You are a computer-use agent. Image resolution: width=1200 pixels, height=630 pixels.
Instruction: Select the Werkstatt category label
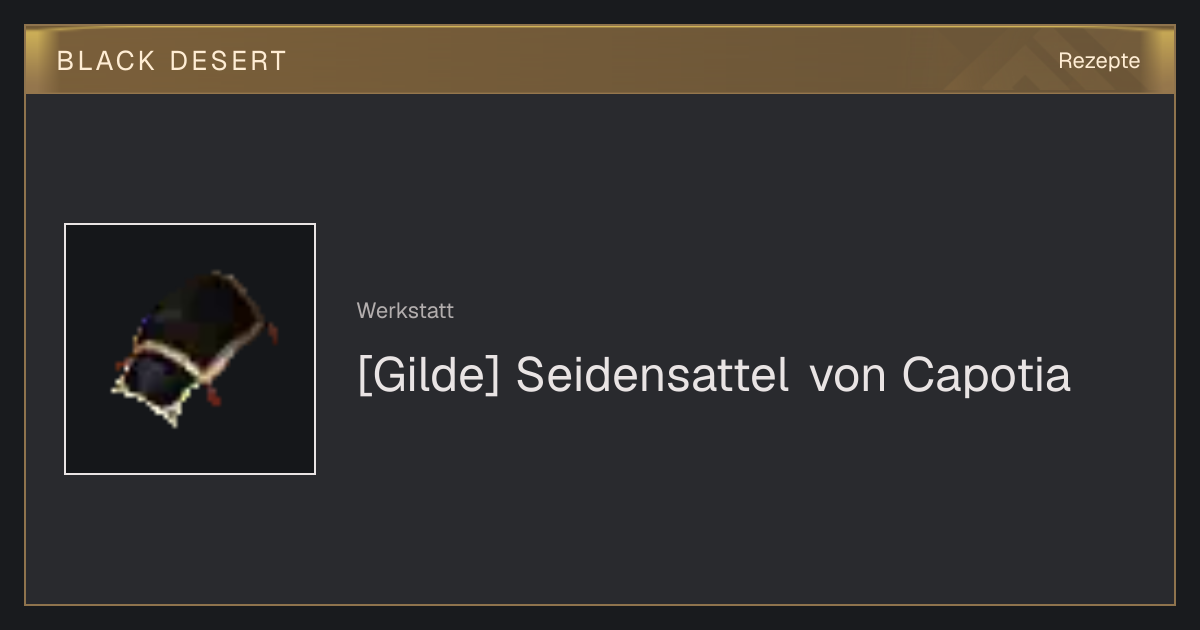click(405, 311)
